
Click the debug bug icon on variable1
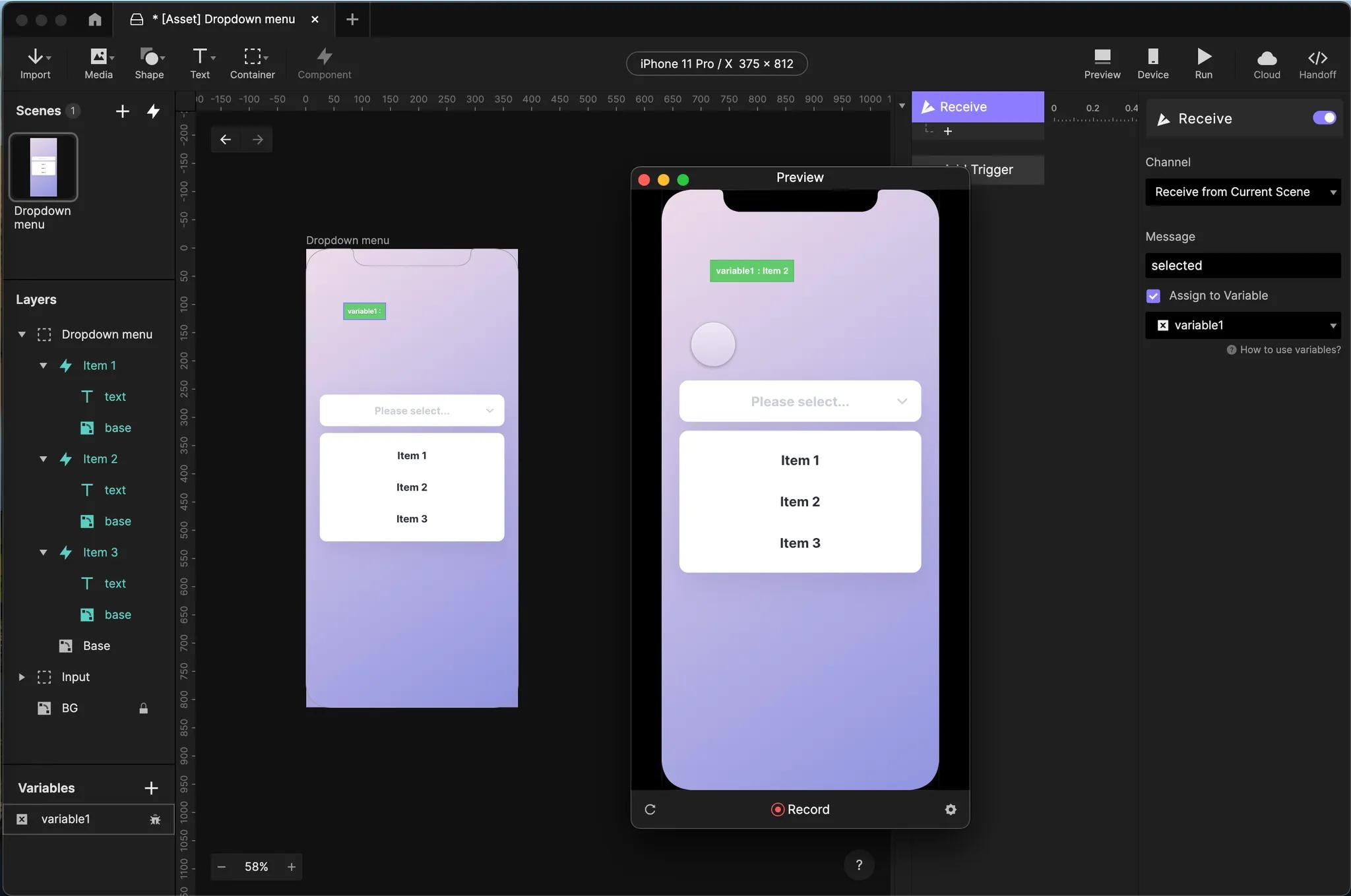155,820
